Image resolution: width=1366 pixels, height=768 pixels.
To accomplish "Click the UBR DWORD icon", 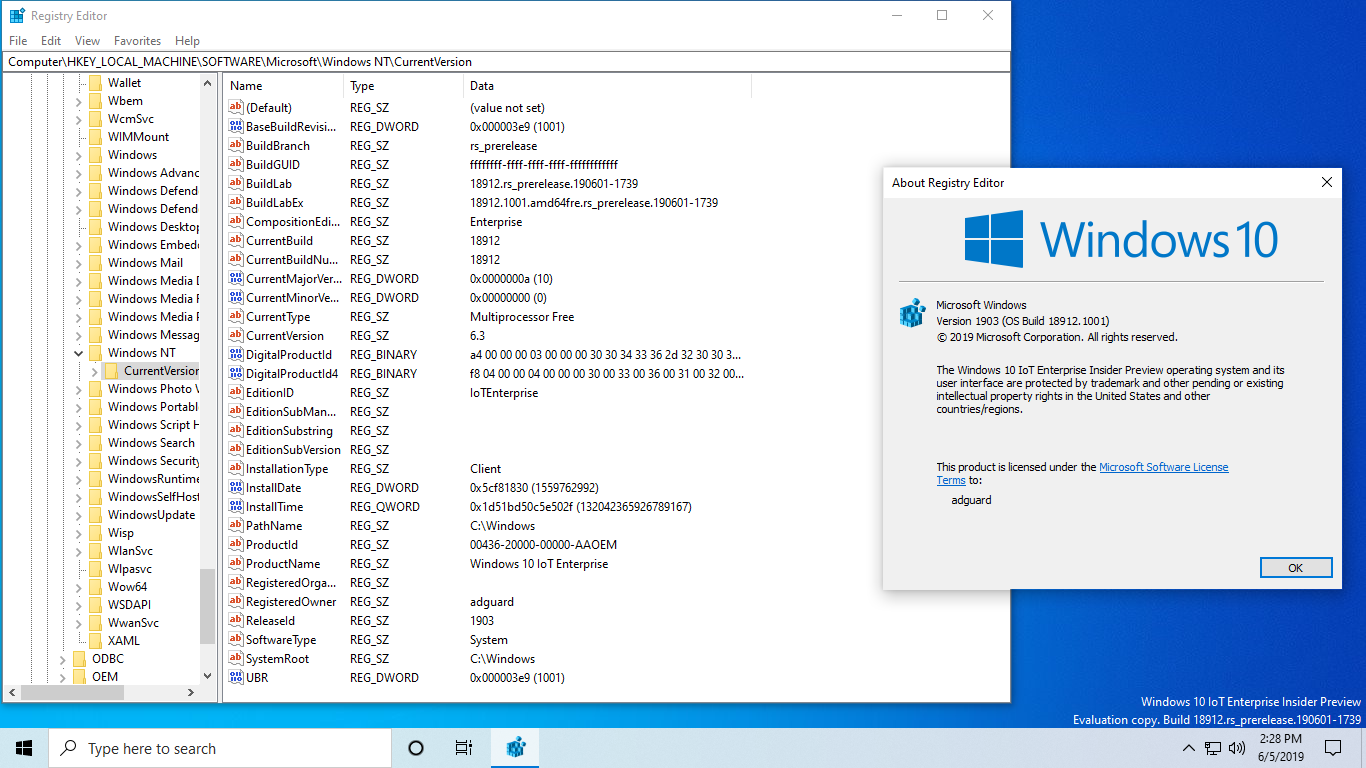I will coord(236,678).
